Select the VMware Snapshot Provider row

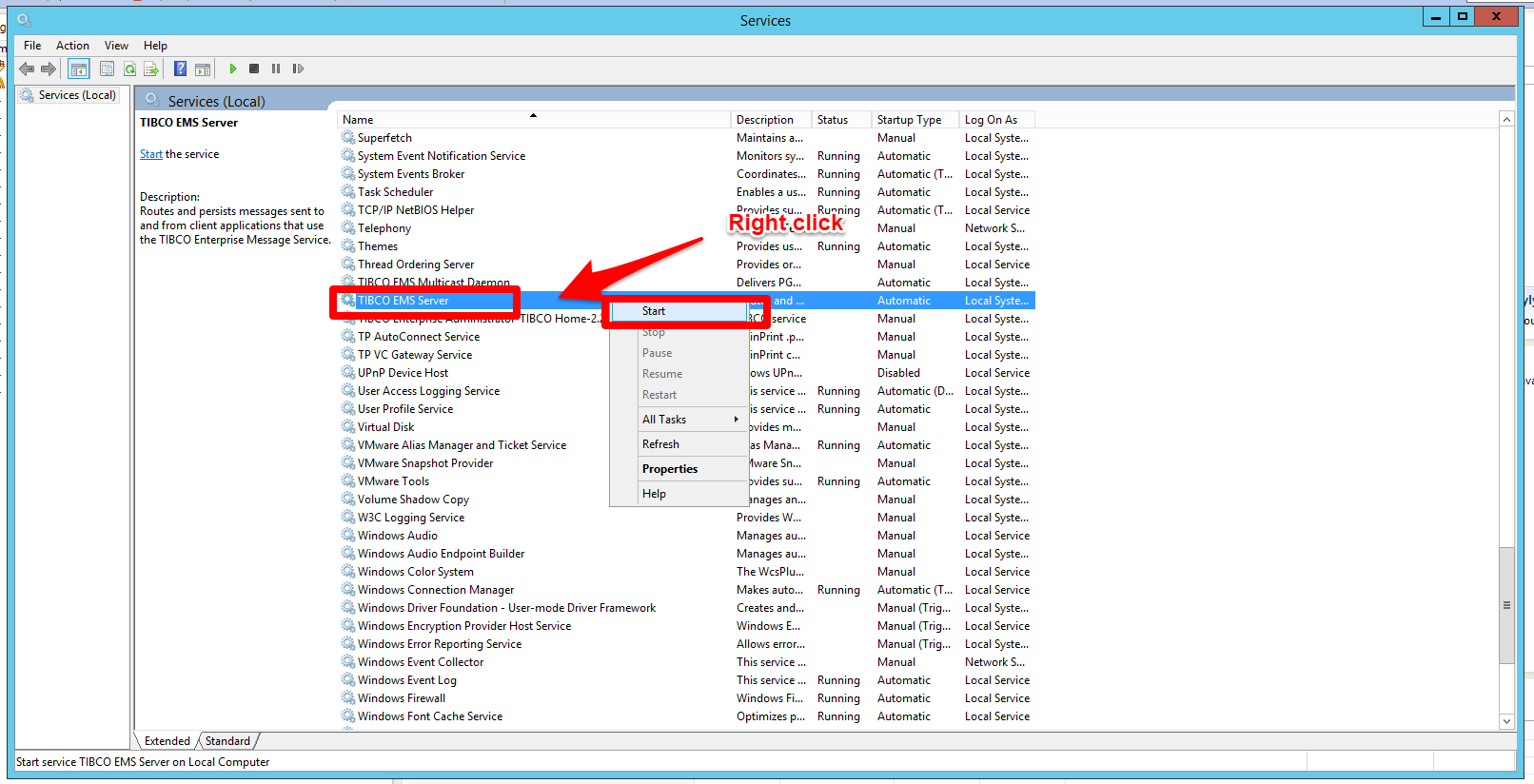tap(686, 463)
